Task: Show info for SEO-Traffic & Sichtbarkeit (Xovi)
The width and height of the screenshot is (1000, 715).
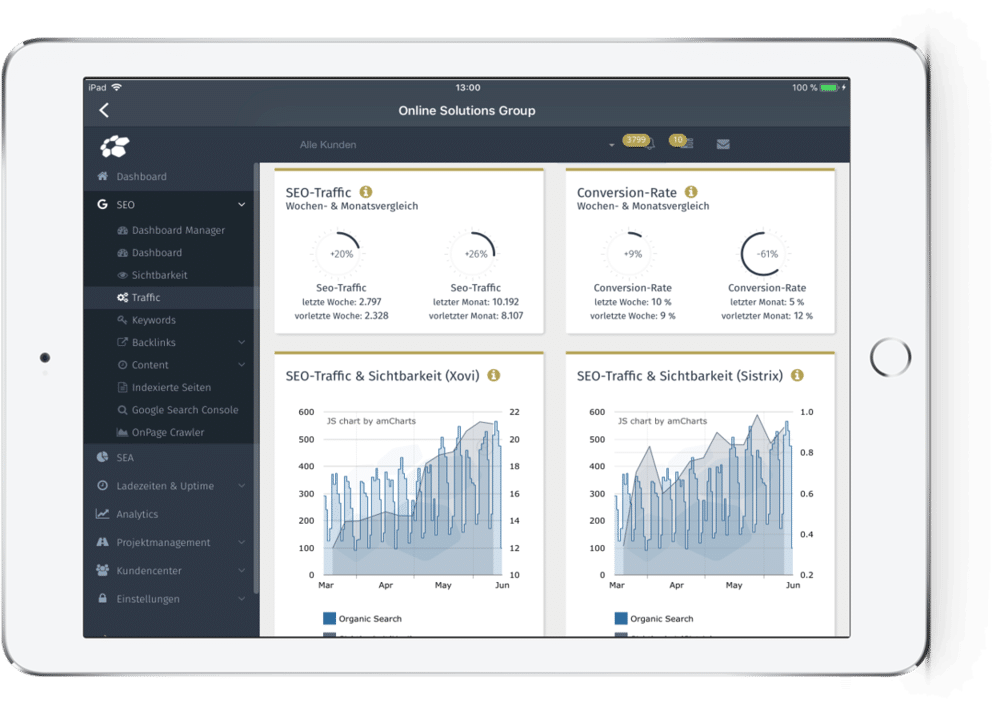Action: pos(494,376)
